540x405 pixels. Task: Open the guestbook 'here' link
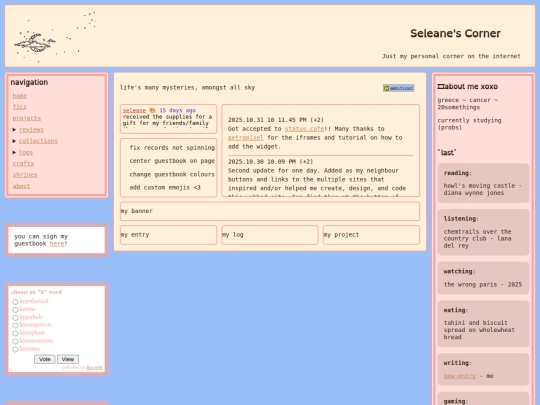[x=57, y=243]
